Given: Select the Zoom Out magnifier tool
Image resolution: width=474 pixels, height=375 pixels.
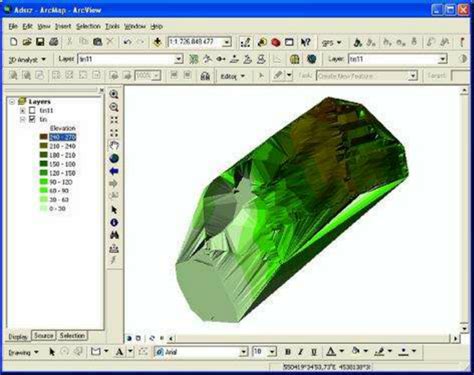Looking at the screenshot, I should point(114,107).
